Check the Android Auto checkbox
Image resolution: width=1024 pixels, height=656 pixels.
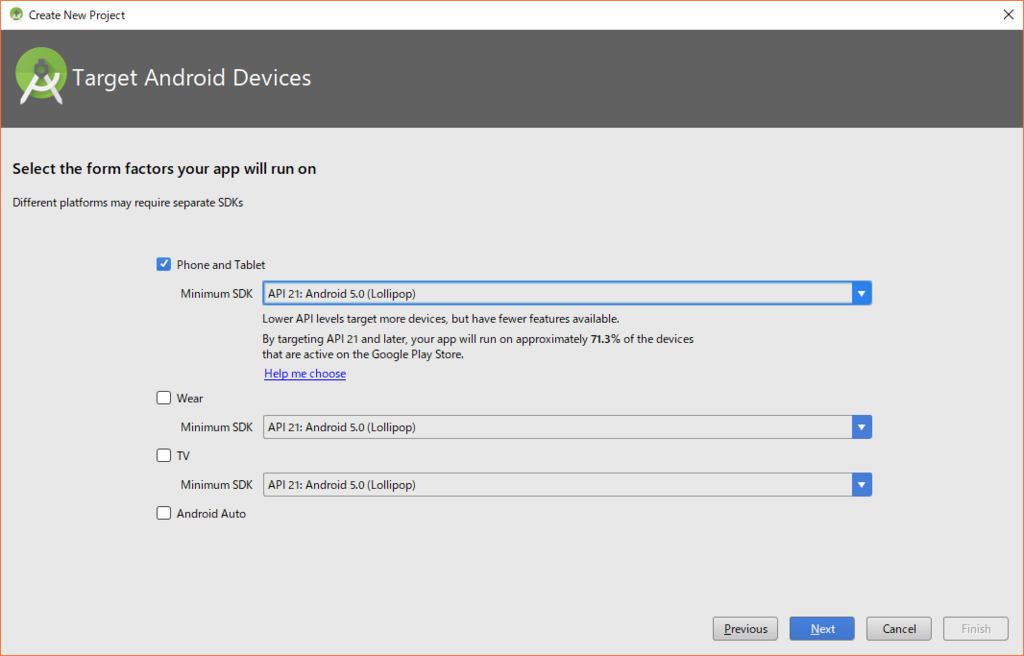164,513
